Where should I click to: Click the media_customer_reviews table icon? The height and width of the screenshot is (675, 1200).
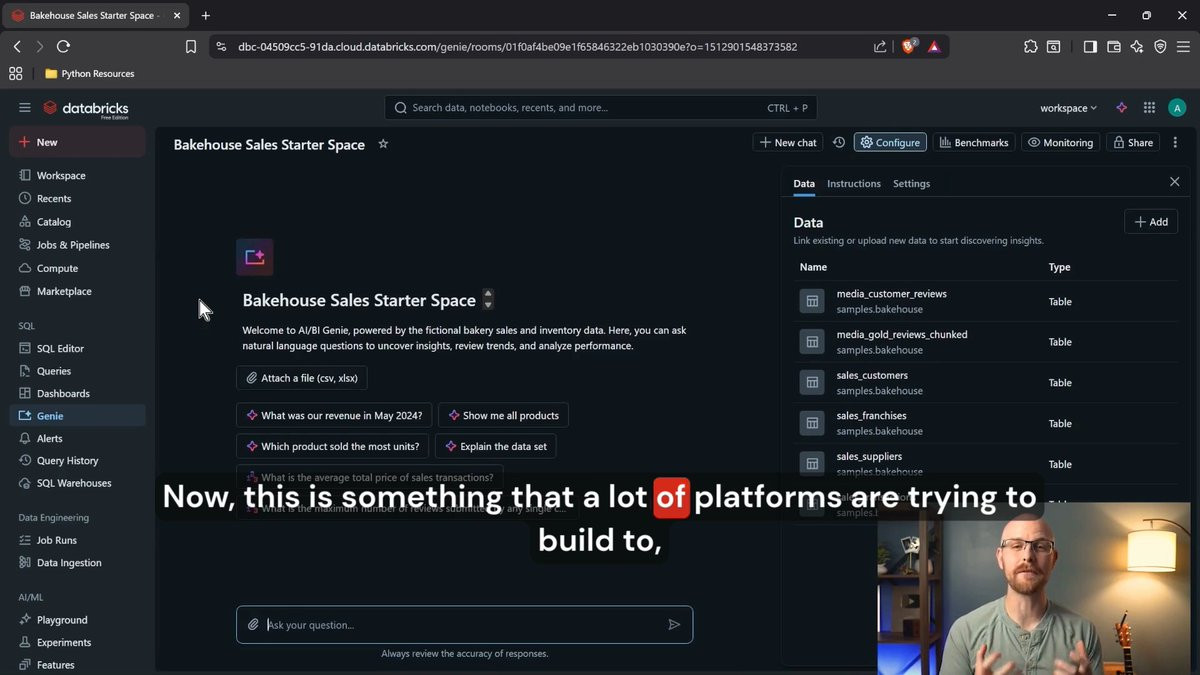pyautogui.click(x=812, y=301)
